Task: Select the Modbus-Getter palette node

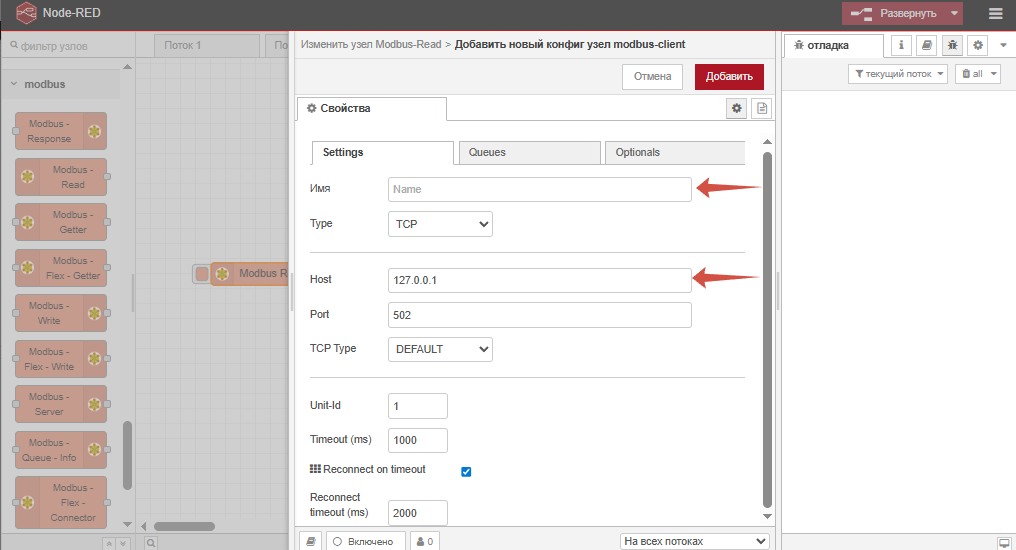Action: [x=61, y=222]
